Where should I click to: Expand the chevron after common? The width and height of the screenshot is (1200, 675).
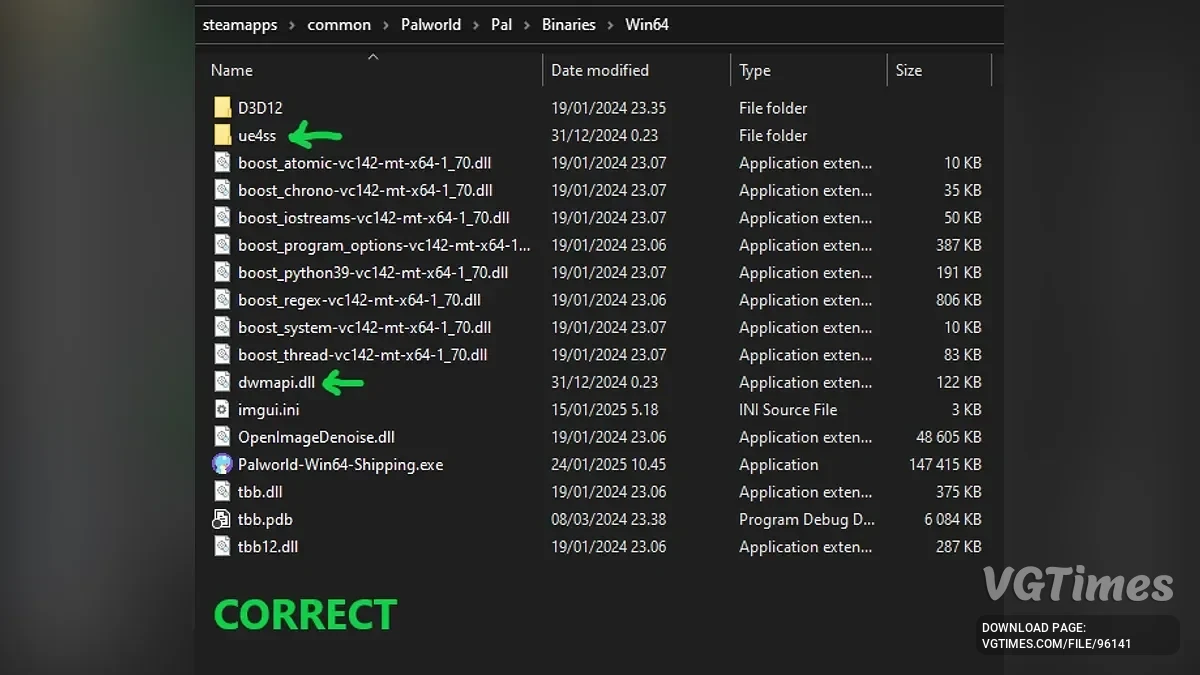386,25
